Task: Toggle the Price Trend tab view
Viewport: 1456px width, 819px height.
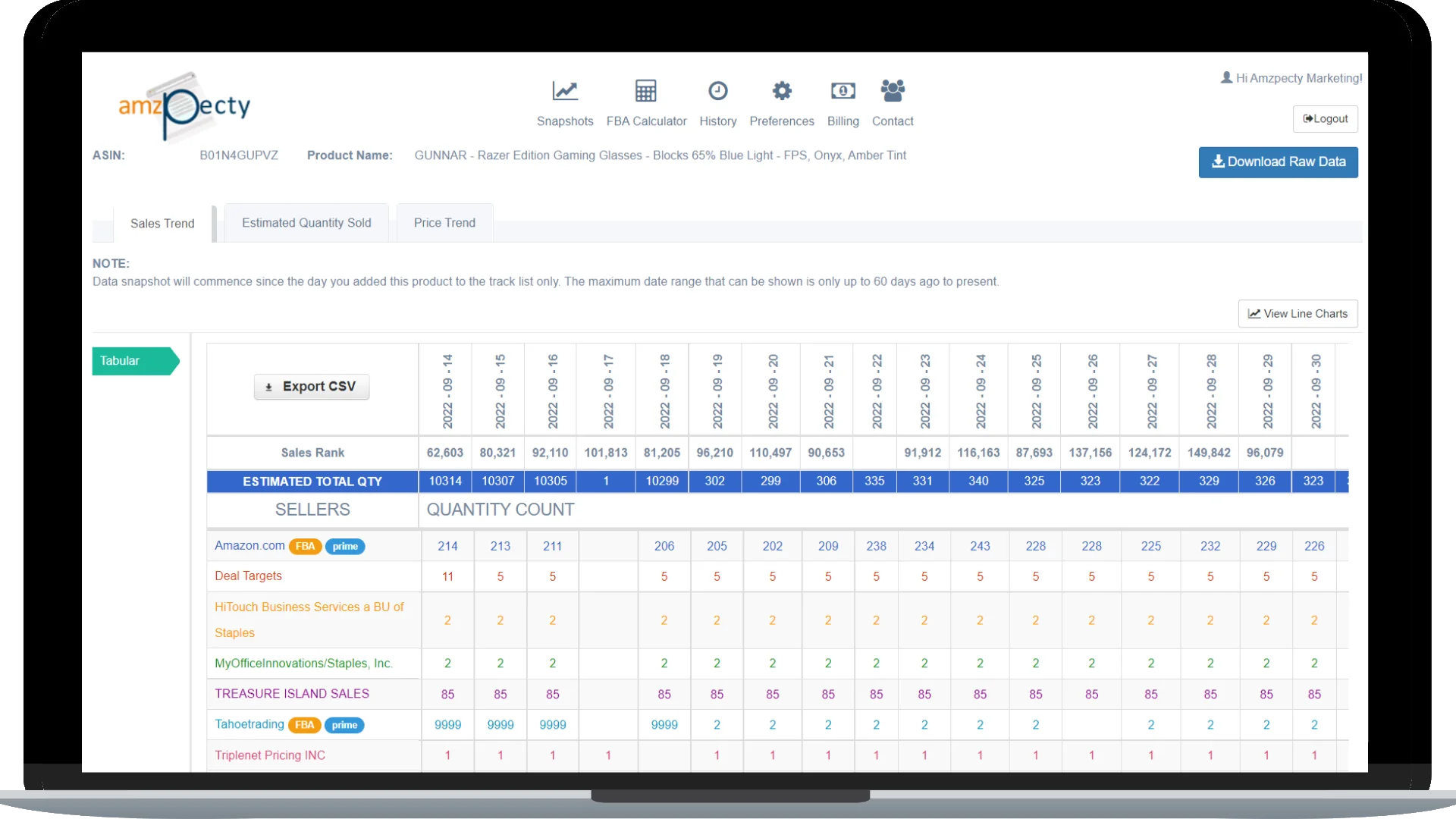Action: click(x=445, y=222)
